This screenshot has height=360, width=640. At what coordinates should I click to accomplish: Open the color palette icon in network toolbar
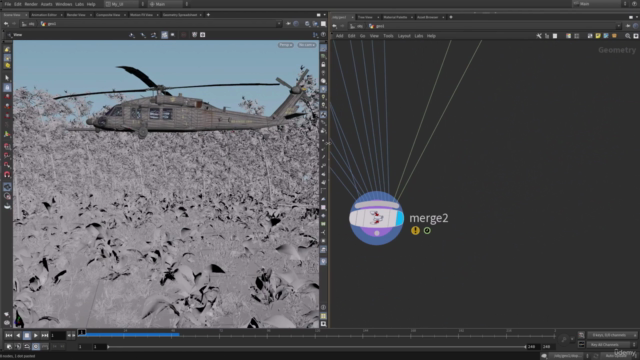[568, 36]
